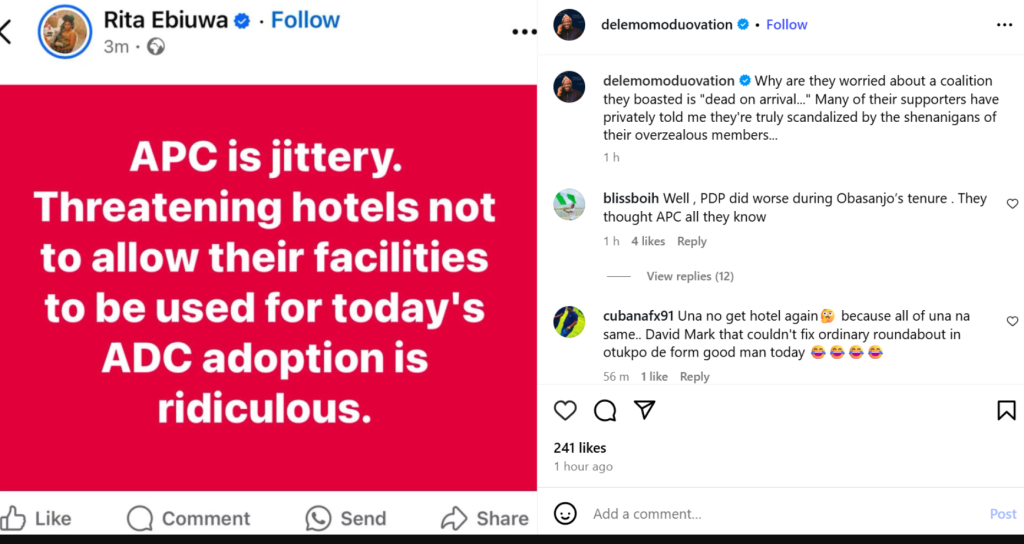The height and width of the screenshot is (544, 1024).
Task: Reply to blissboih's comment
Action: click(692, 241)
